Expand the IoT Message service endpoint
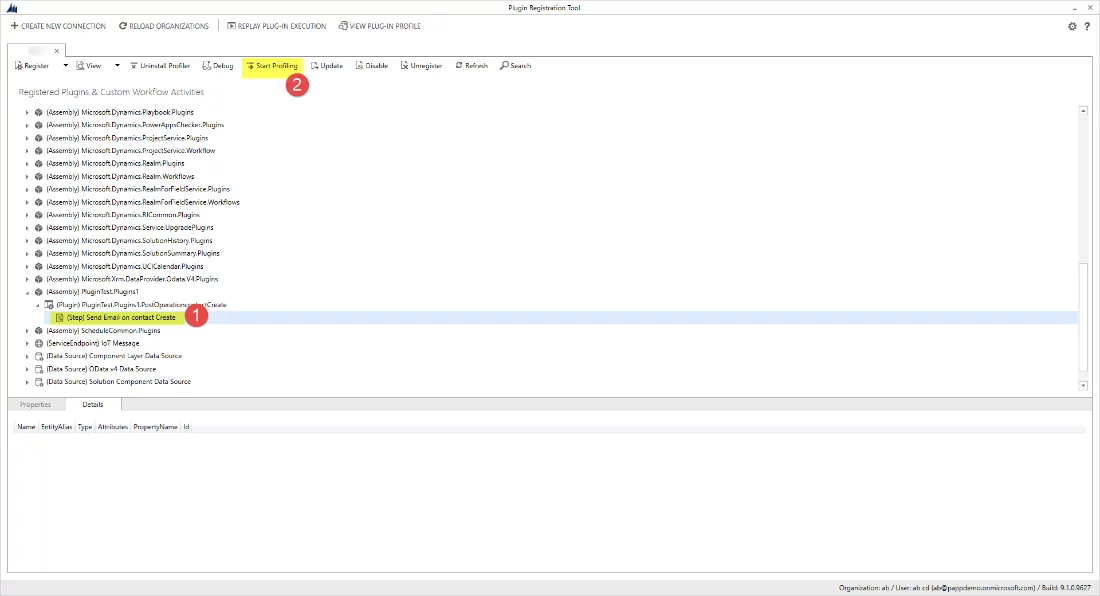The width and height of the screenshot is (1100, 596). tap(27, 344)
